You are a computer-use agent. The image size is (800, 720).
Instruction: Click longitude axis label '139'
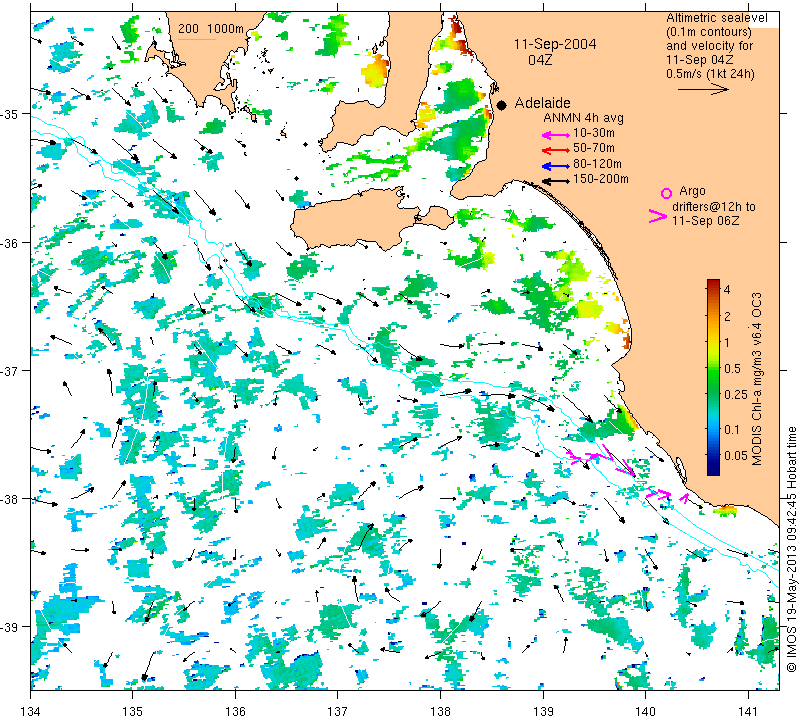[x=543, y=710]
